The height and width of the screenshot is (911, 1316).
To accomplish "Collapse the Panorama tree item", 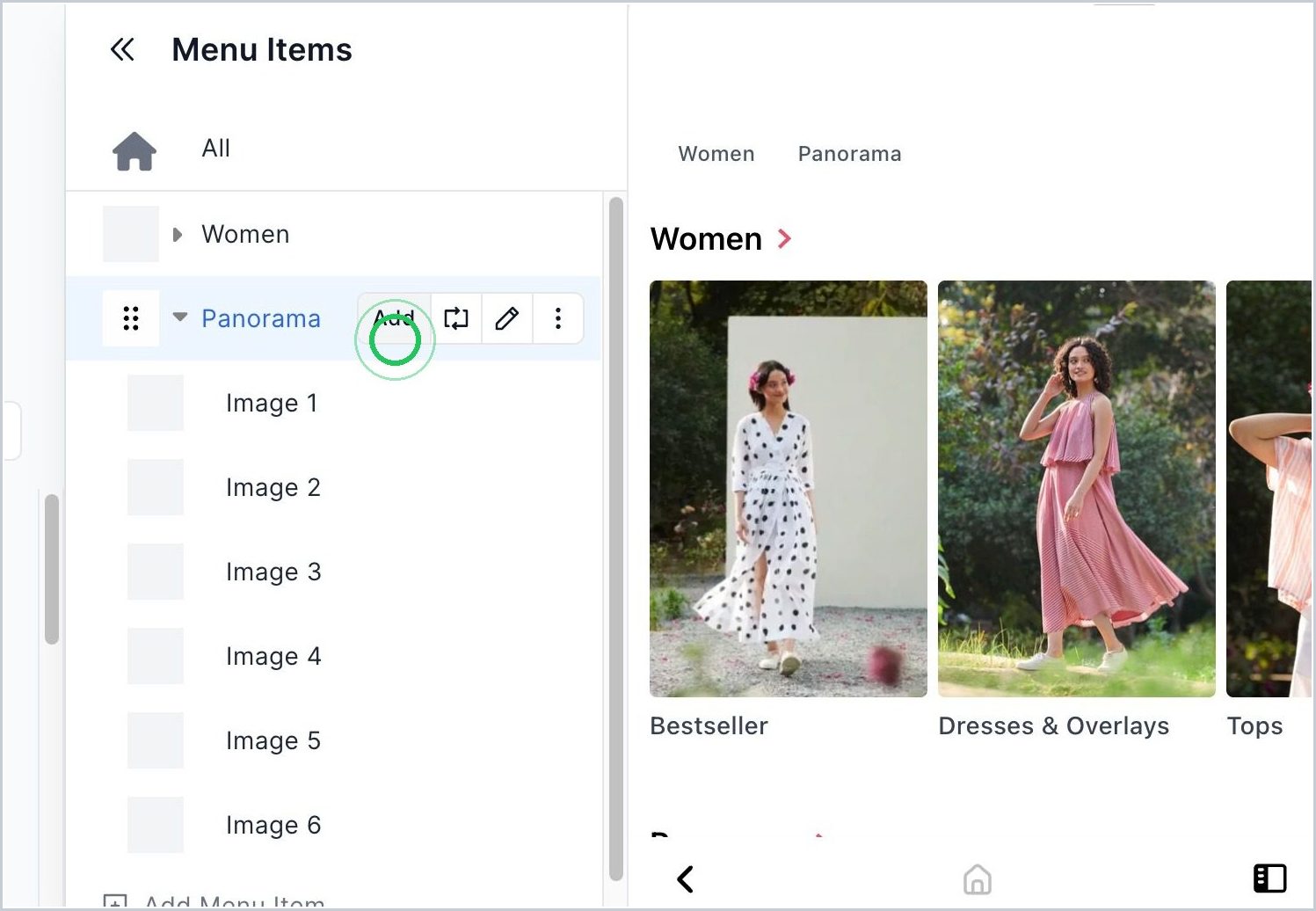I will point(180,317).
